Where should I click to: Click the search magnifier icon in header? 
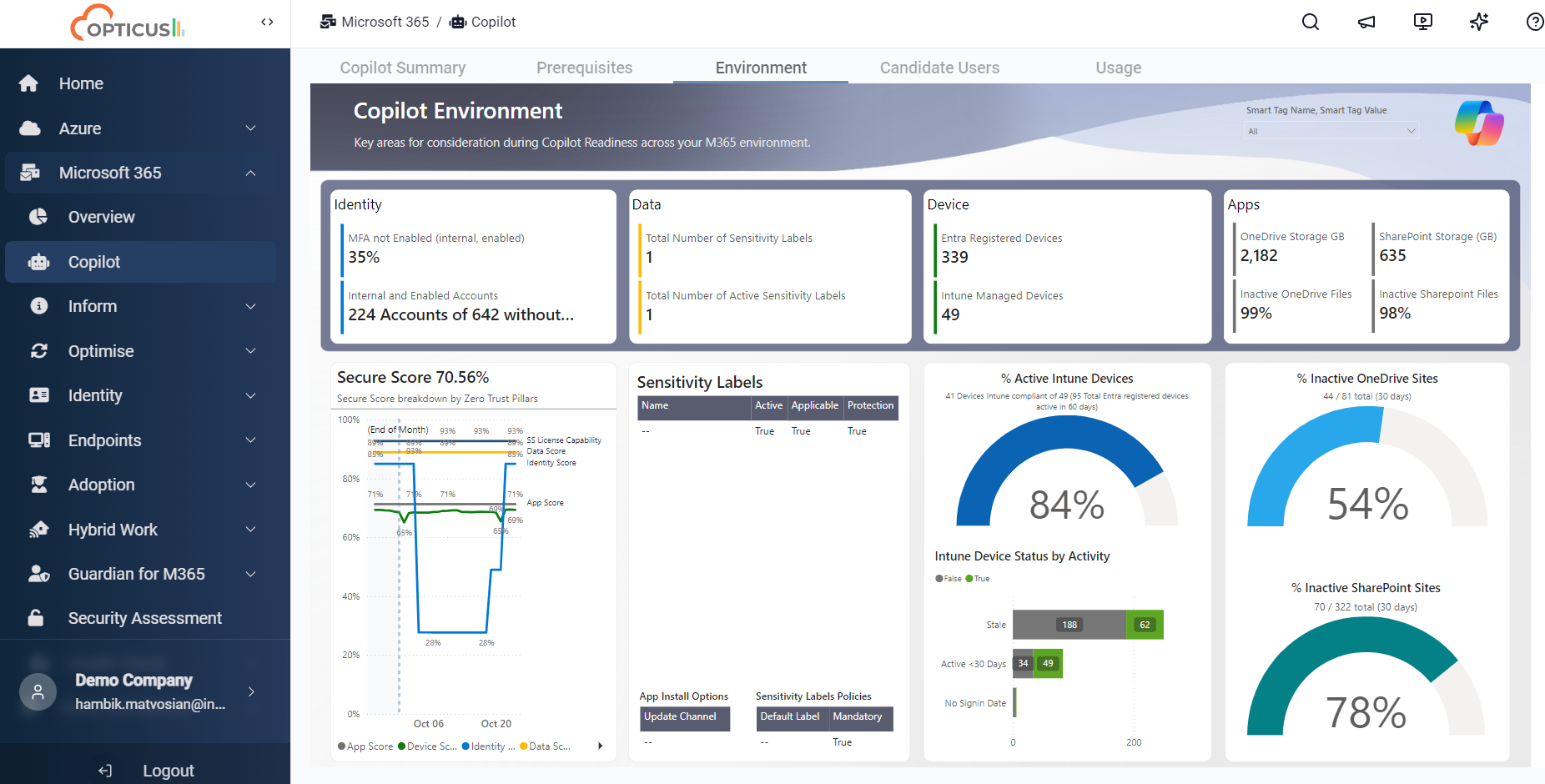pyautogui.click(x=1310, y=23)
